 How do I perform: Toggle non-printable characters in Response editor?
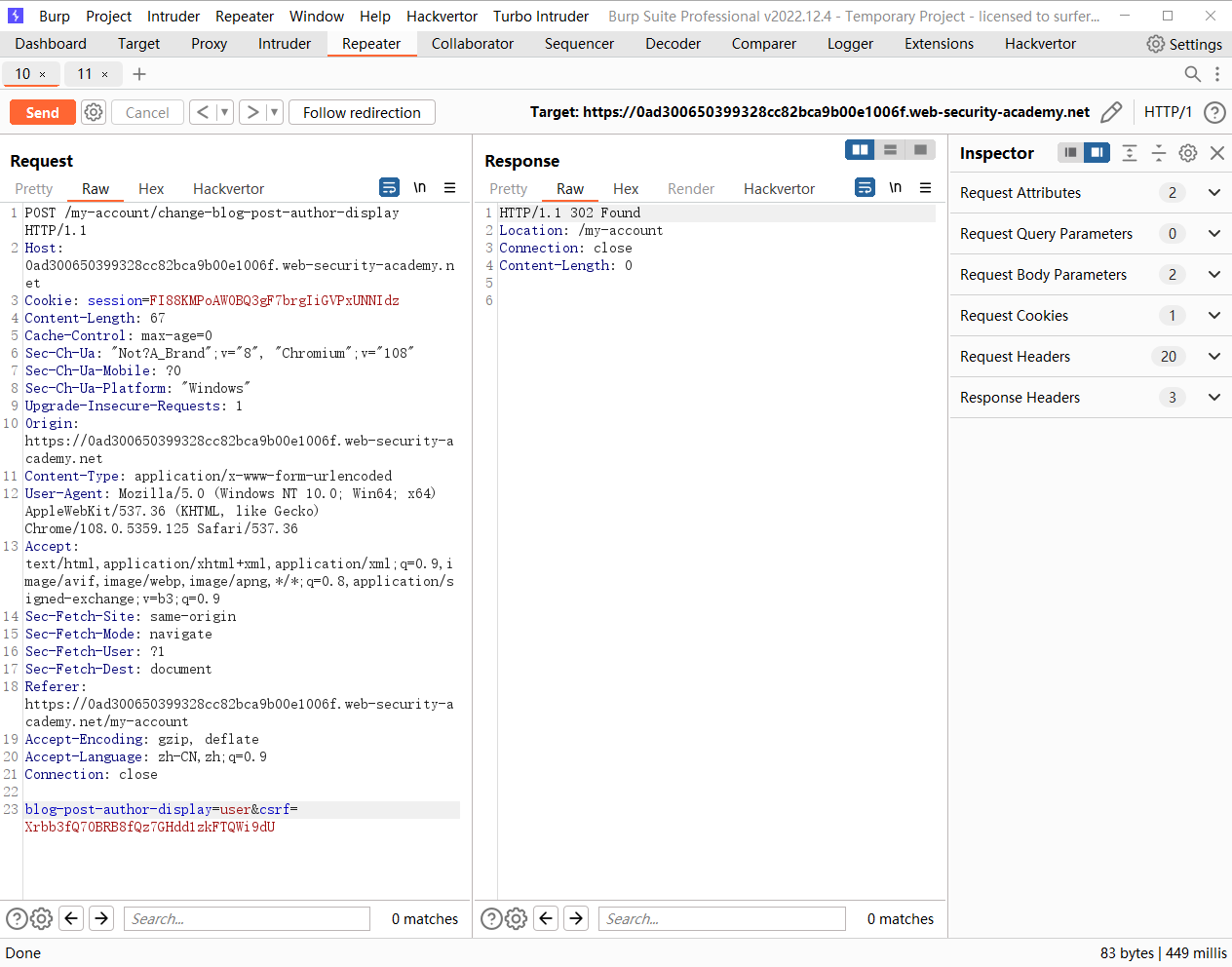896,187
